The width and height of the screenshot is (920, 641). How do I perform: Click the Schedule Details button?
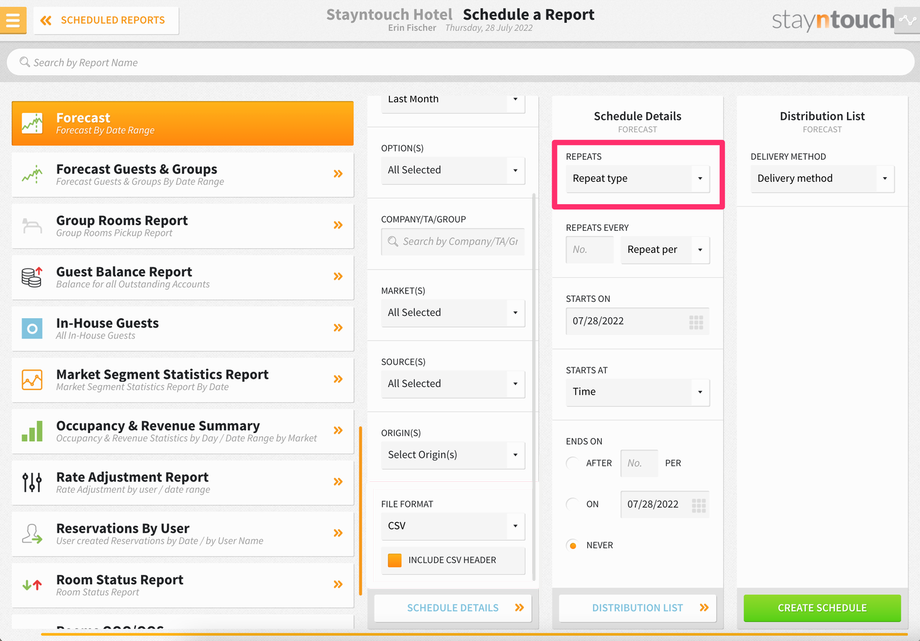pos(453,608)
